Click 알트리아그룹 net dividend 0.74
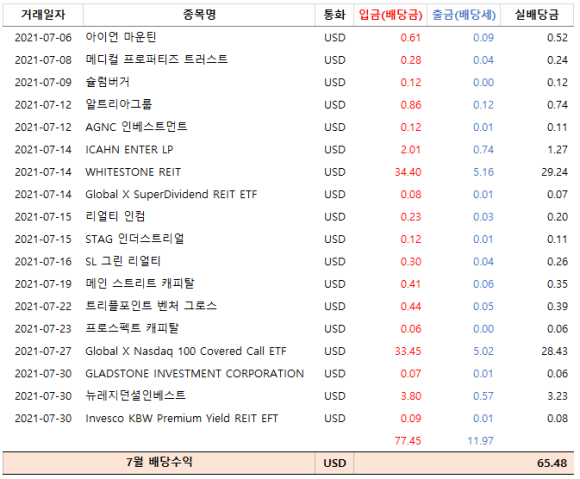This screenshot has width=580, height=479. 557,105
